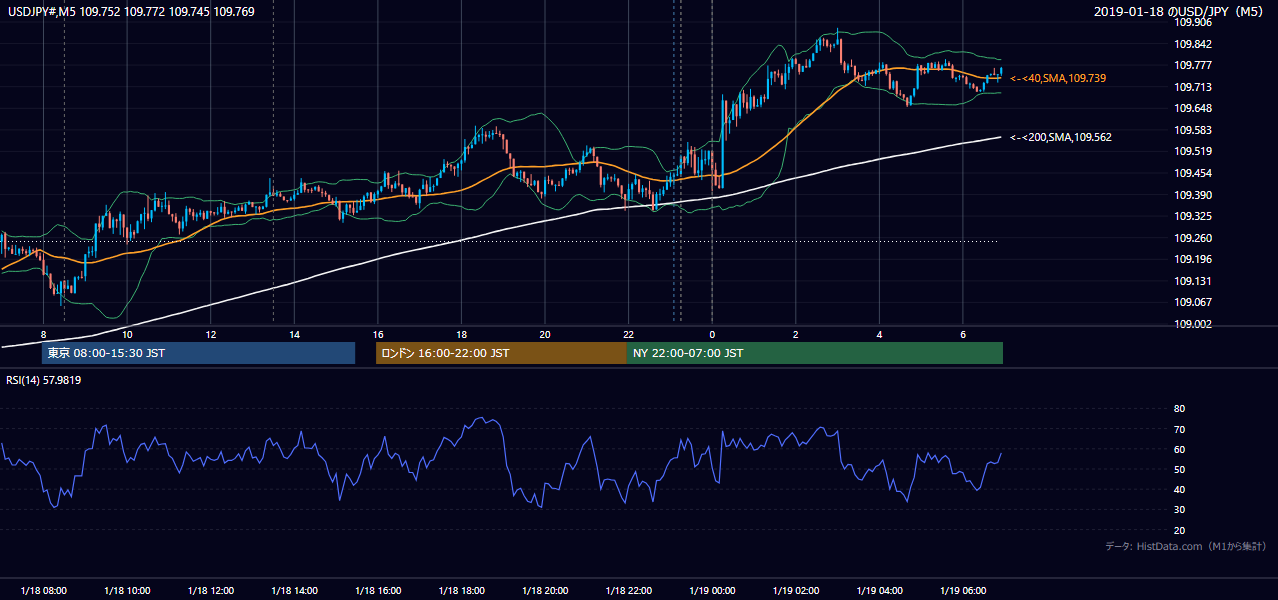Click hour tick 16 on chart axis
Image resolution: width=1278 pixels, height=600 pixels.
point(378,334)
